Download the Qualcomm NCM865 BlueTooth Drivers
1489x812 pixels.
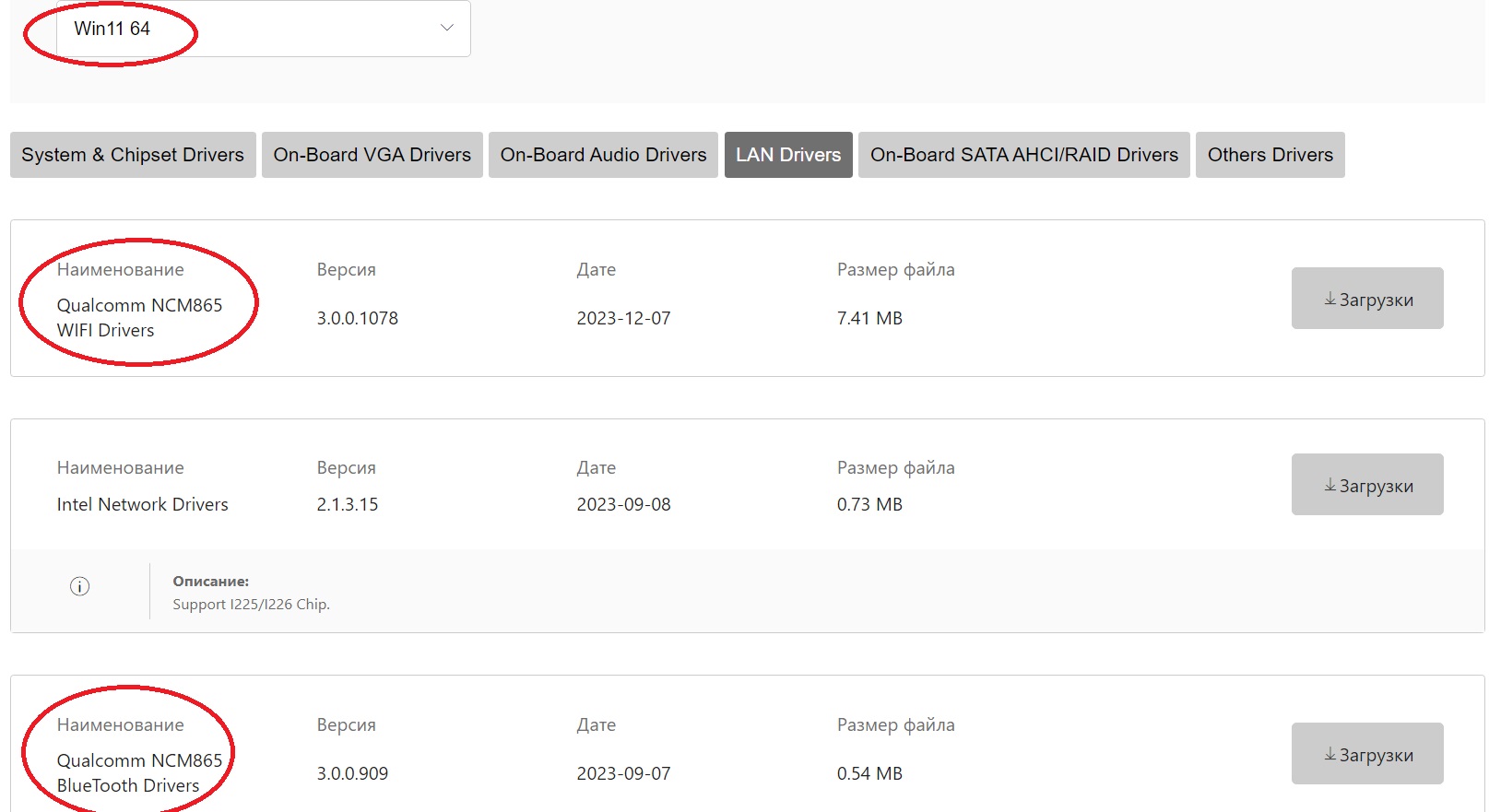(1366, 754)
